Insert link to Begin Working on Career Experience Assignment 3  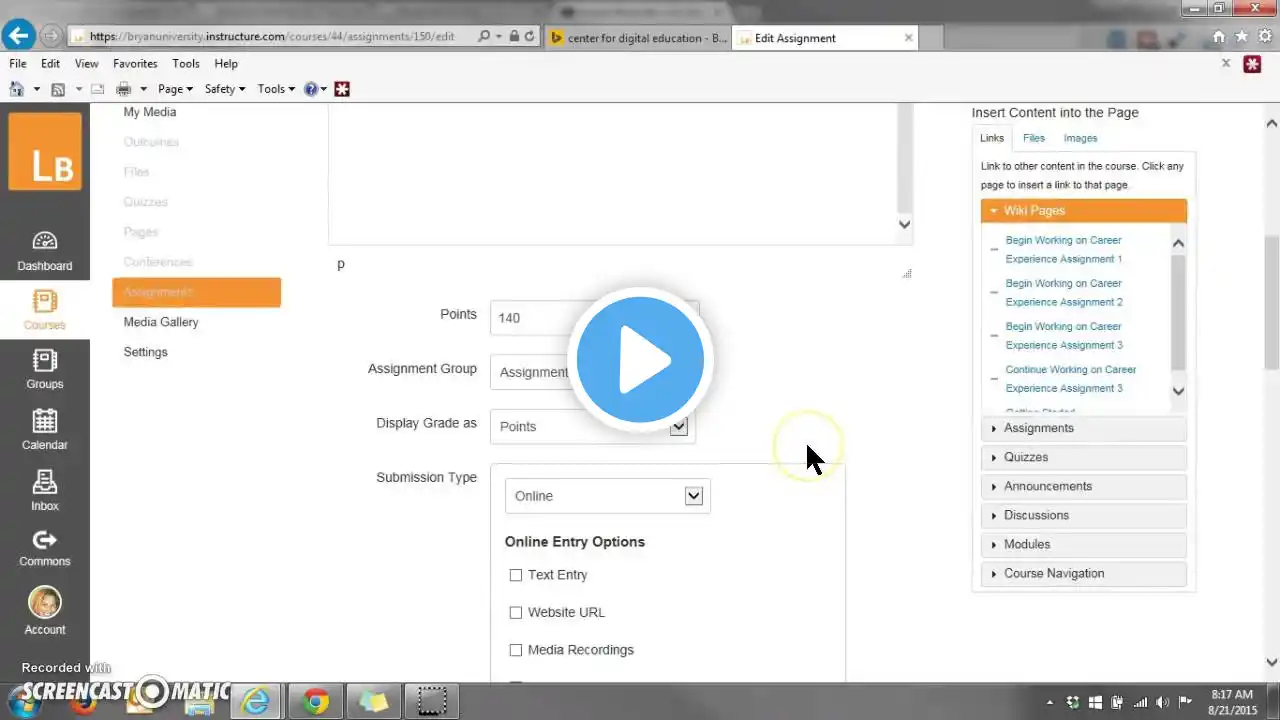pyautogui.click(x=1064, y=335)
